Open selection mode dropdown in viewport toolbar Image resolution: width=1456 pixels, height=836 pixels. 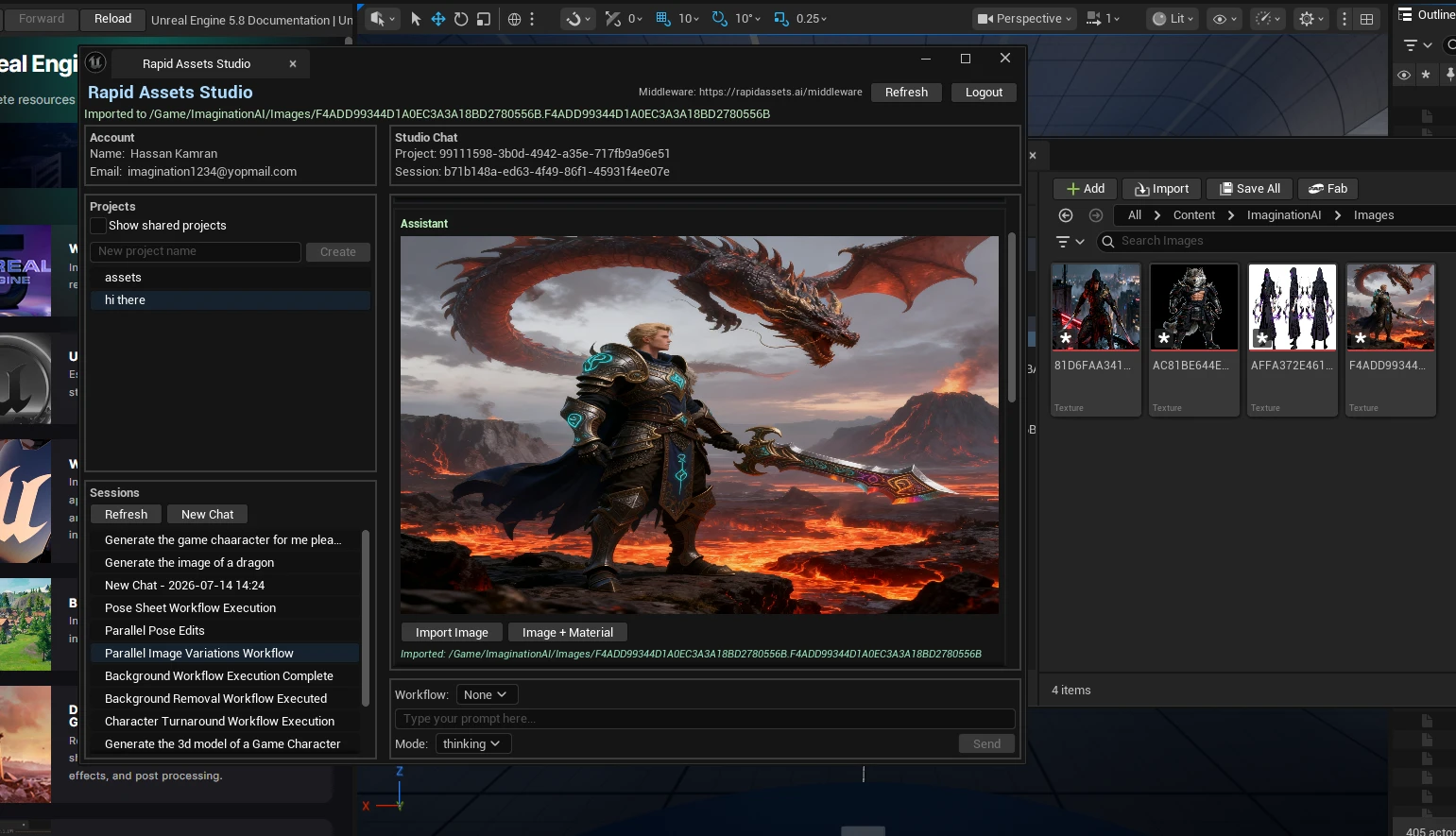pos(383,19)
